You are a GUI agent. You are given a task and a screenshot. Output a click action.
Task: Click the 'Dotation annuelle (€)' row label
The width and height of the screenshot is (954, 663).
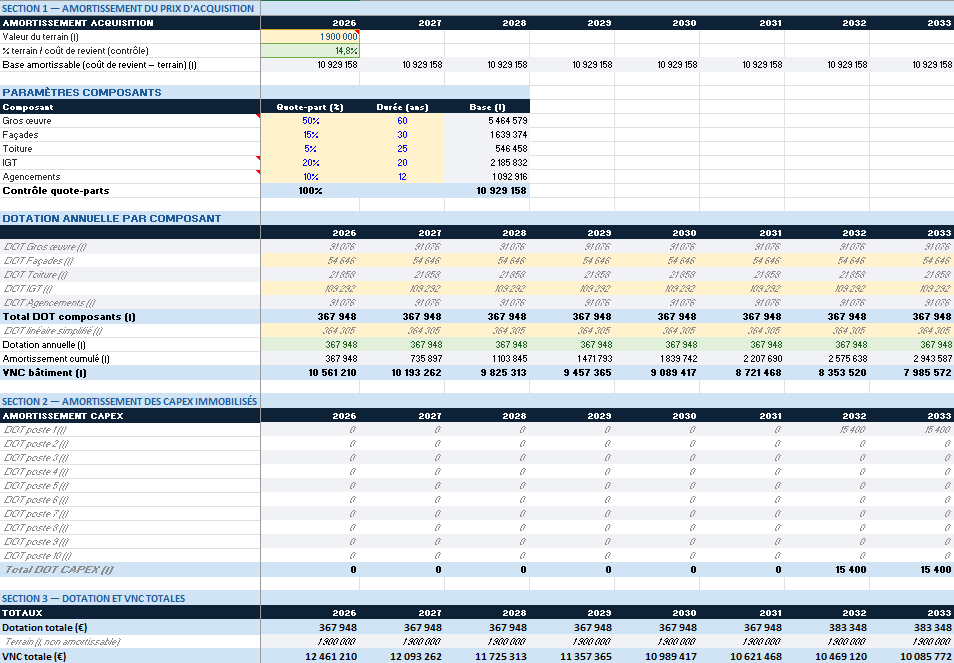pyautogui.click(x=44, y=344)
